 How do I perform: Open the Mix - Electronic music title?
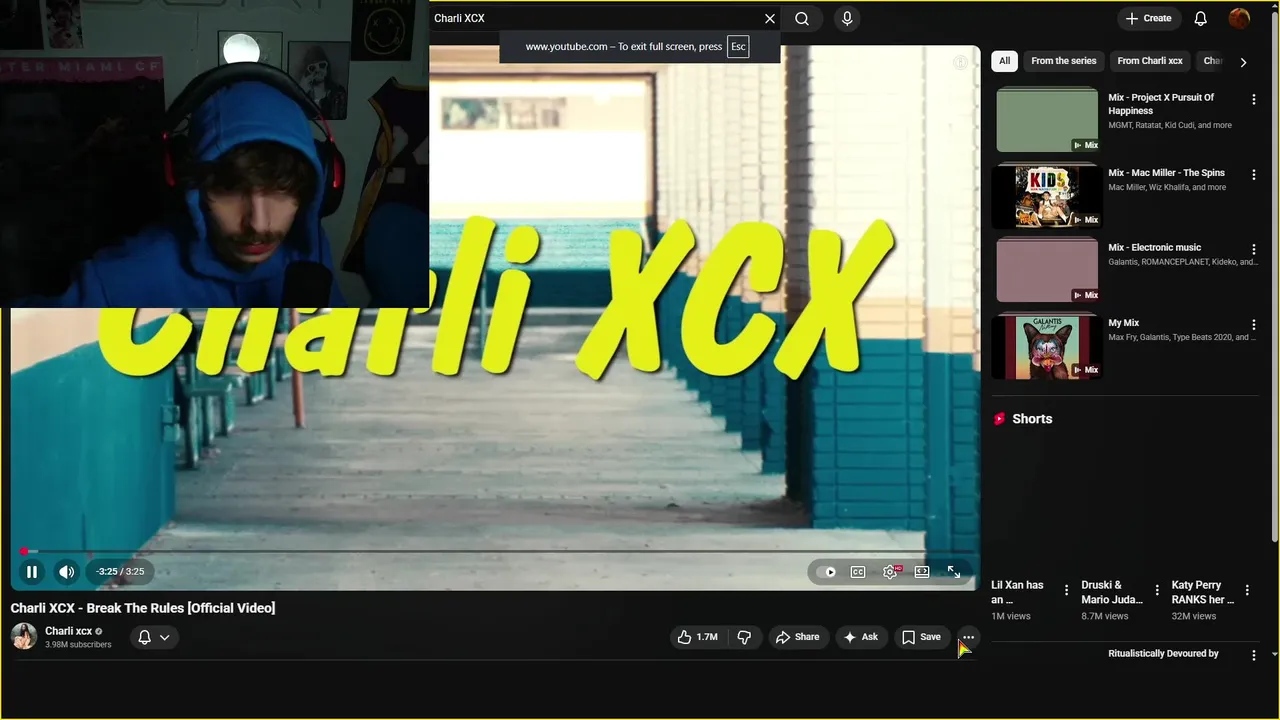pyautogui.click(x=1154, y=247)
